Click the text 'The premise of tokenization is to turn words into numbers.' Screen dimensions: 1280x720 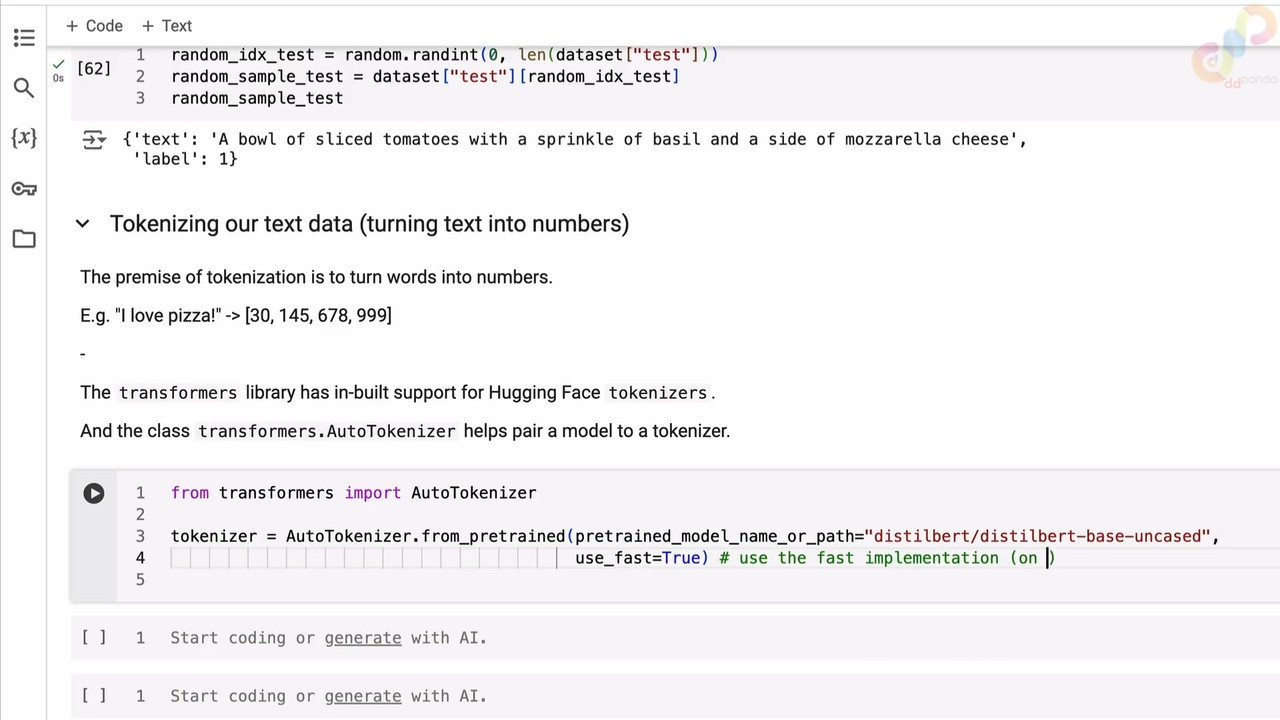click(x=316, y=277)
